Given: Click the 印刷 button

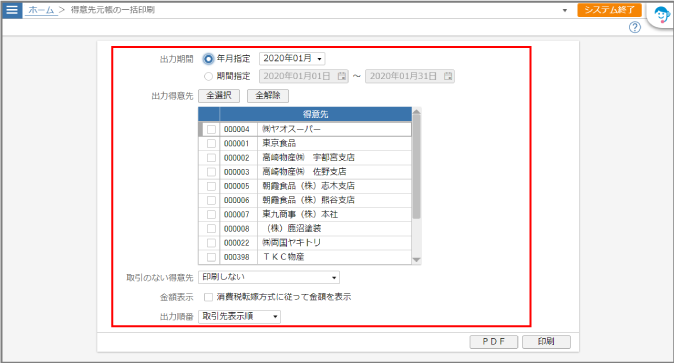Looking at the screenshot, I should [546, 341].
